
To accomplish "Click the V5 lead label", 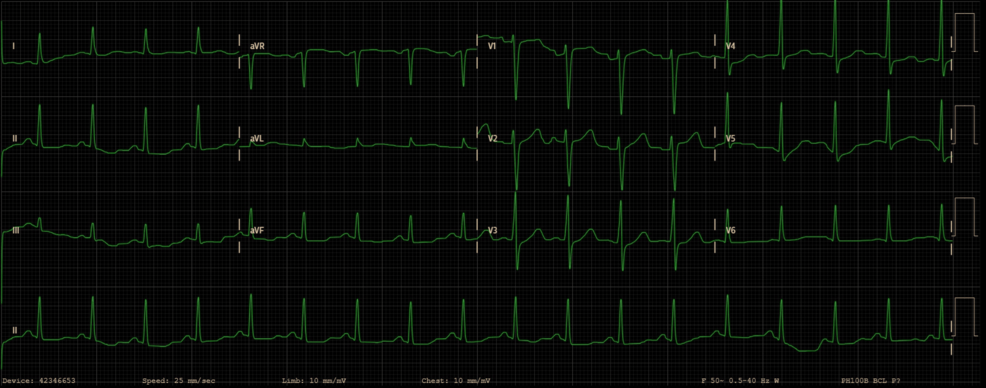I will click(x=731, y=138).
